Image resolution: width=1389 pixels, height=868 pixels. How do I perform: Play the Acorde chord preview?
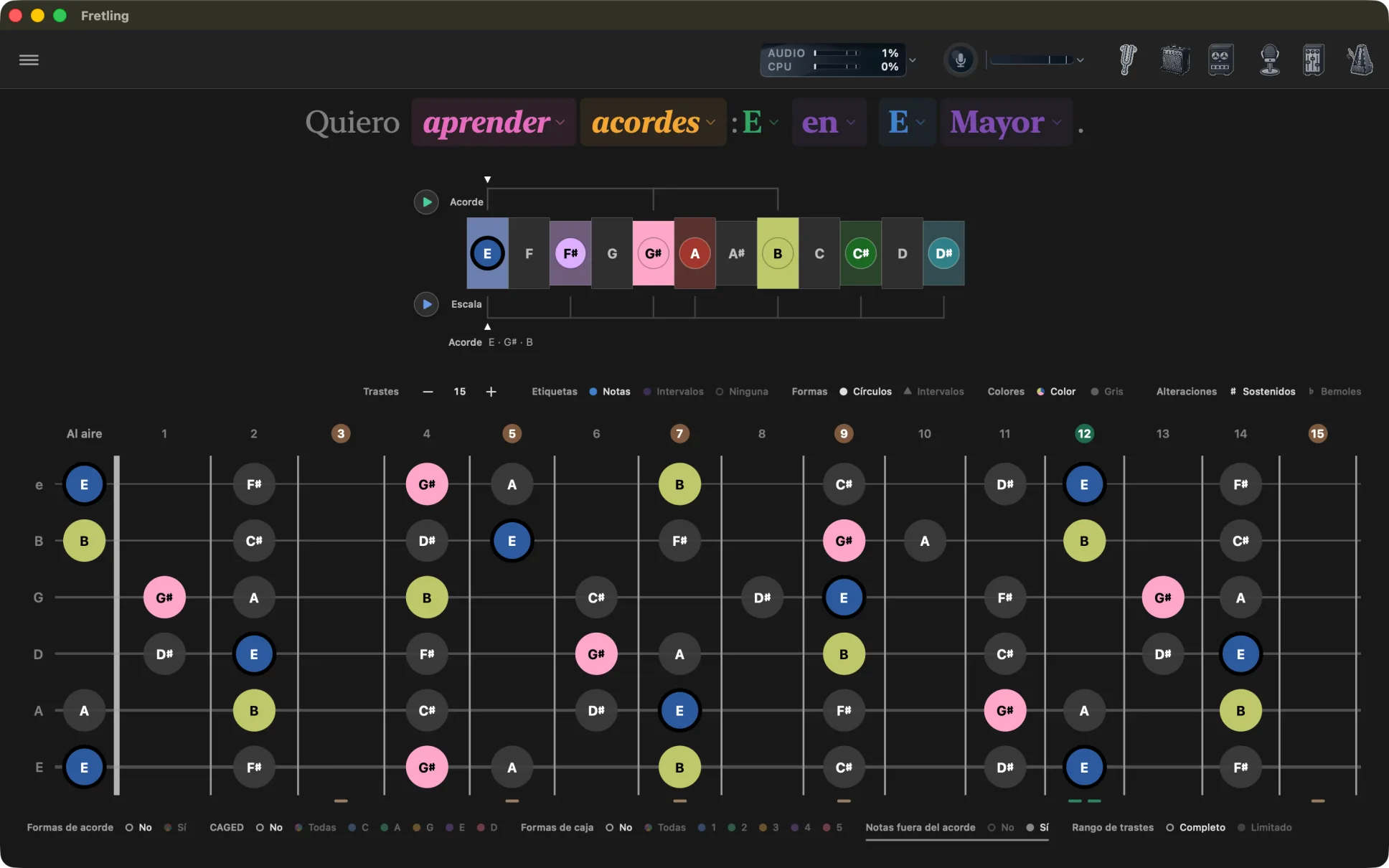426,202
